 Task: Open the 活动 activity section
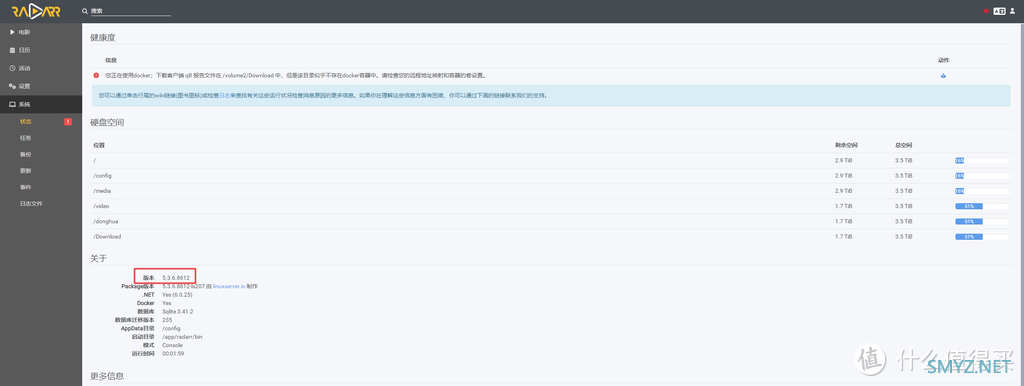point(41,68)
